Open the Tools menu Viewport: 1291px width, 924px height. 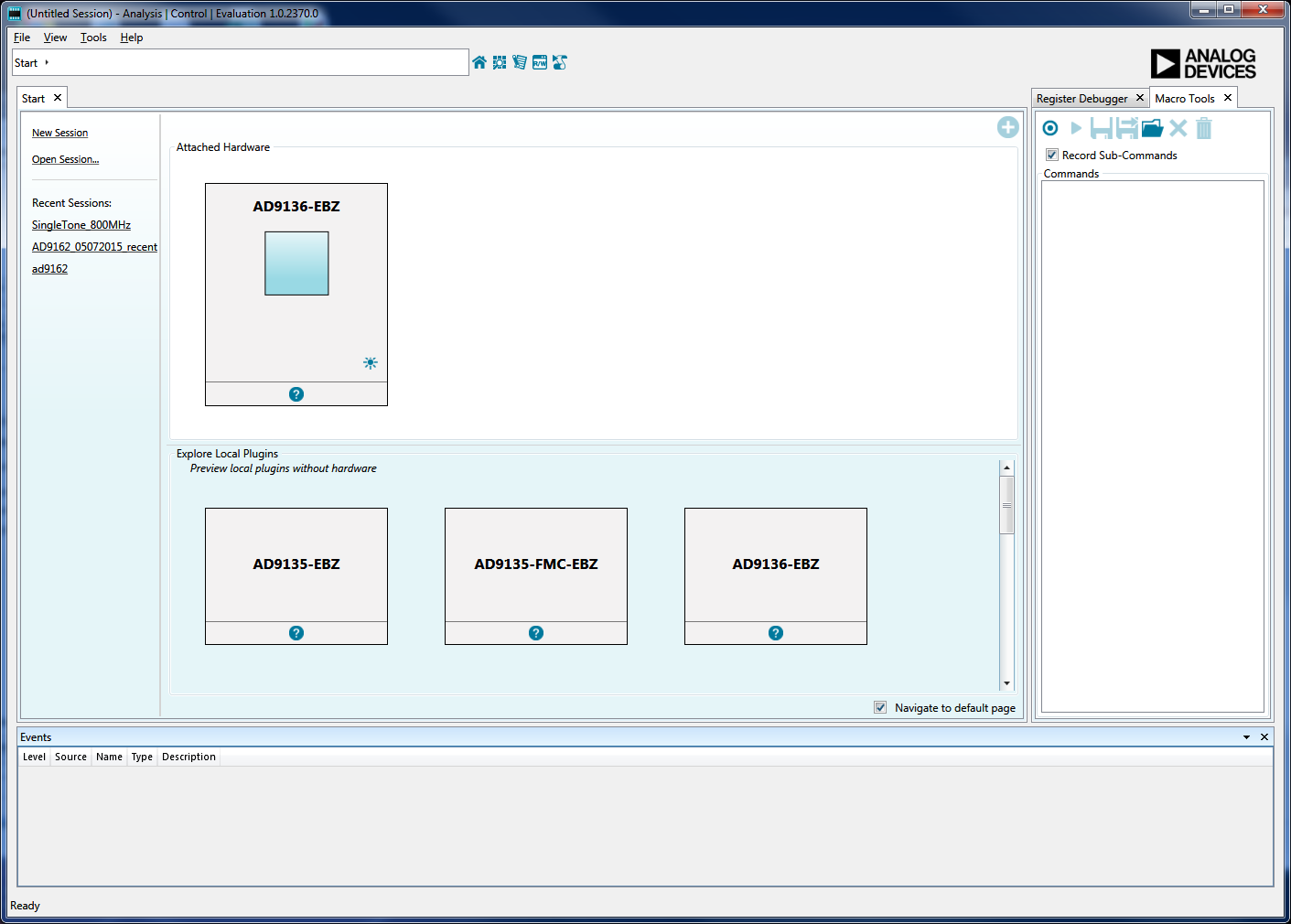point(93,38)
